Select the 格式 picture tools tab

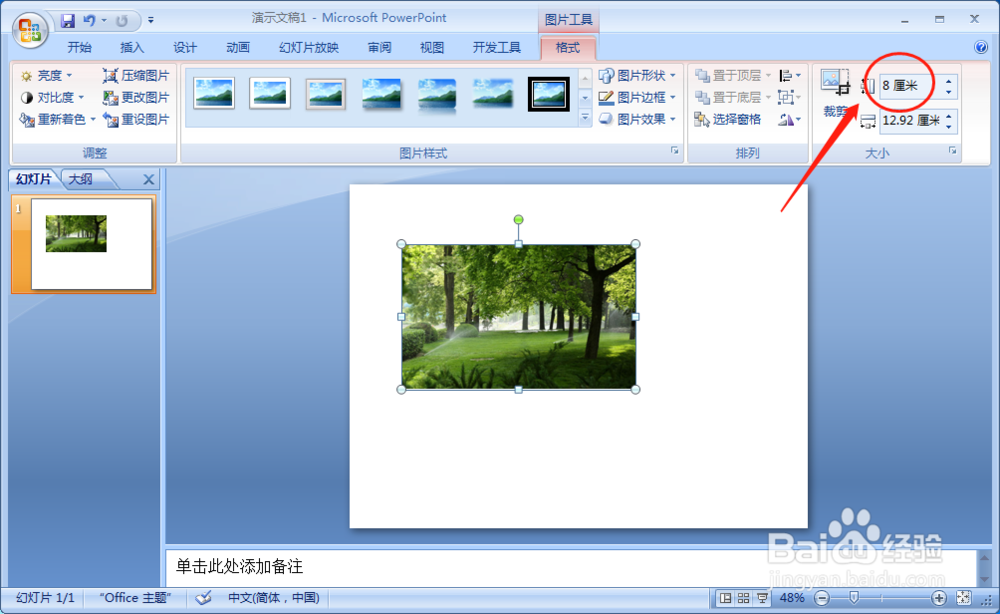[x=568, y=48]
